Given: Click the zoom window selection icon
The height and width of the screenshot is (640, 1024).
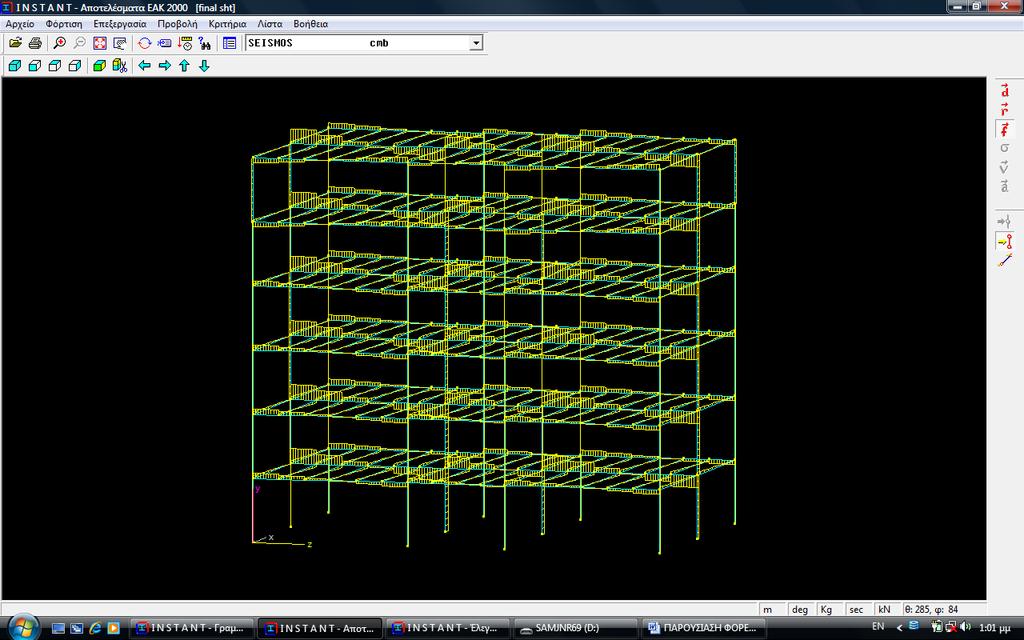Looking at the screenshot, I should [x=120, y=43].
